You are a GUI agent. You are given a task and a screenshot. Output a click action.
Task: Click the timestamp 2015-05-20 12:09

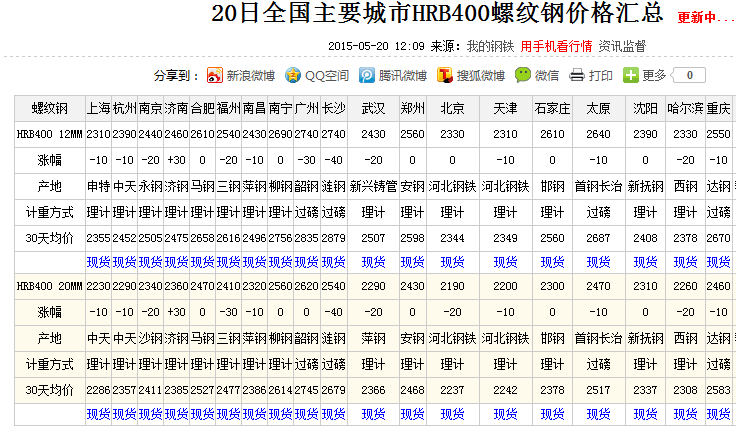click(x=376, y=46)
